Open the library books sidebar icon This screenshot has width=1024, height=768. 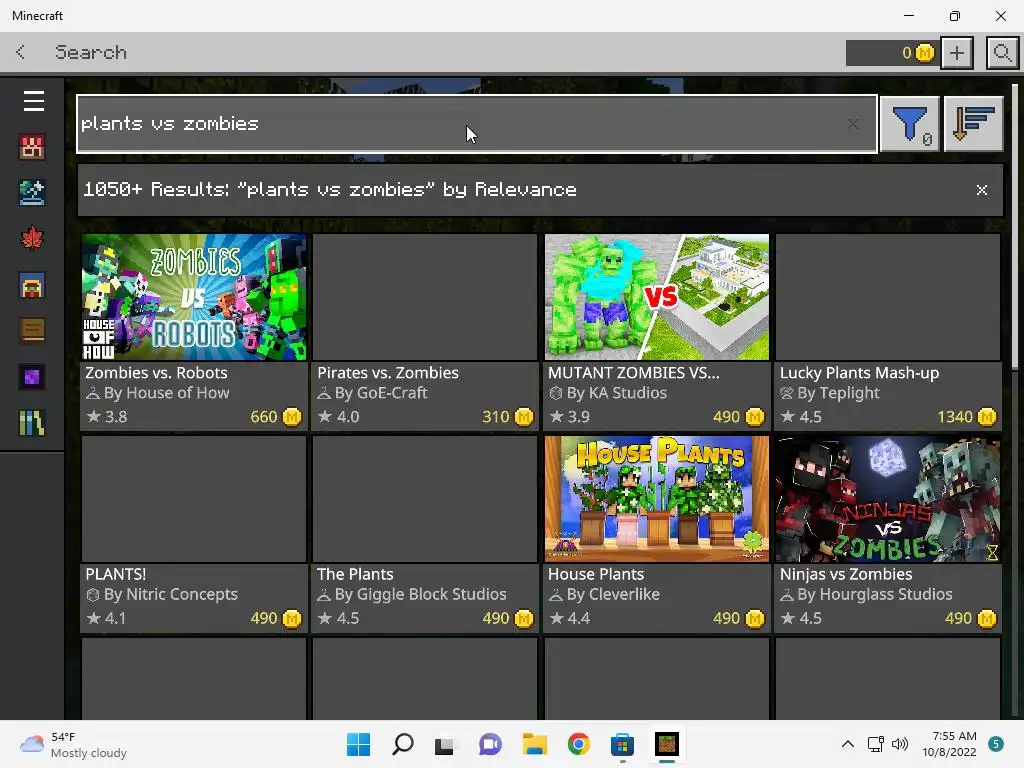coord(32,423)
